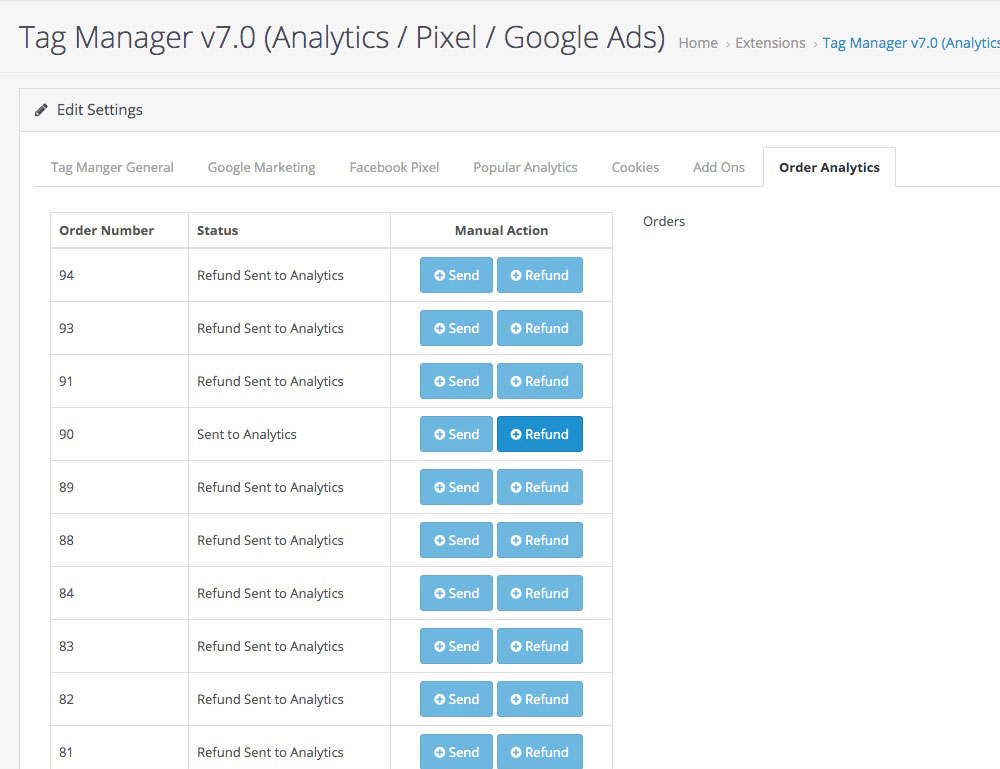Click the Send button in row 90

click(x=456, y=434)
